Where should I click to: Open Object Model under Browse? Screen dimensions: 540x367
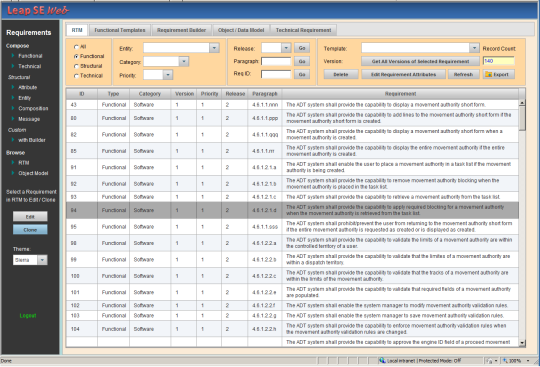[x=33, y=173]
